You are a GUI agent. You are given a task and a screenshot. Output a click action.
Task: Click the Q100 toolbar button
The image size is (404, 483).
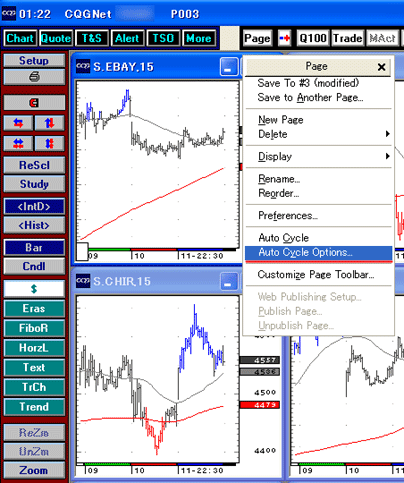coord(313,38)
